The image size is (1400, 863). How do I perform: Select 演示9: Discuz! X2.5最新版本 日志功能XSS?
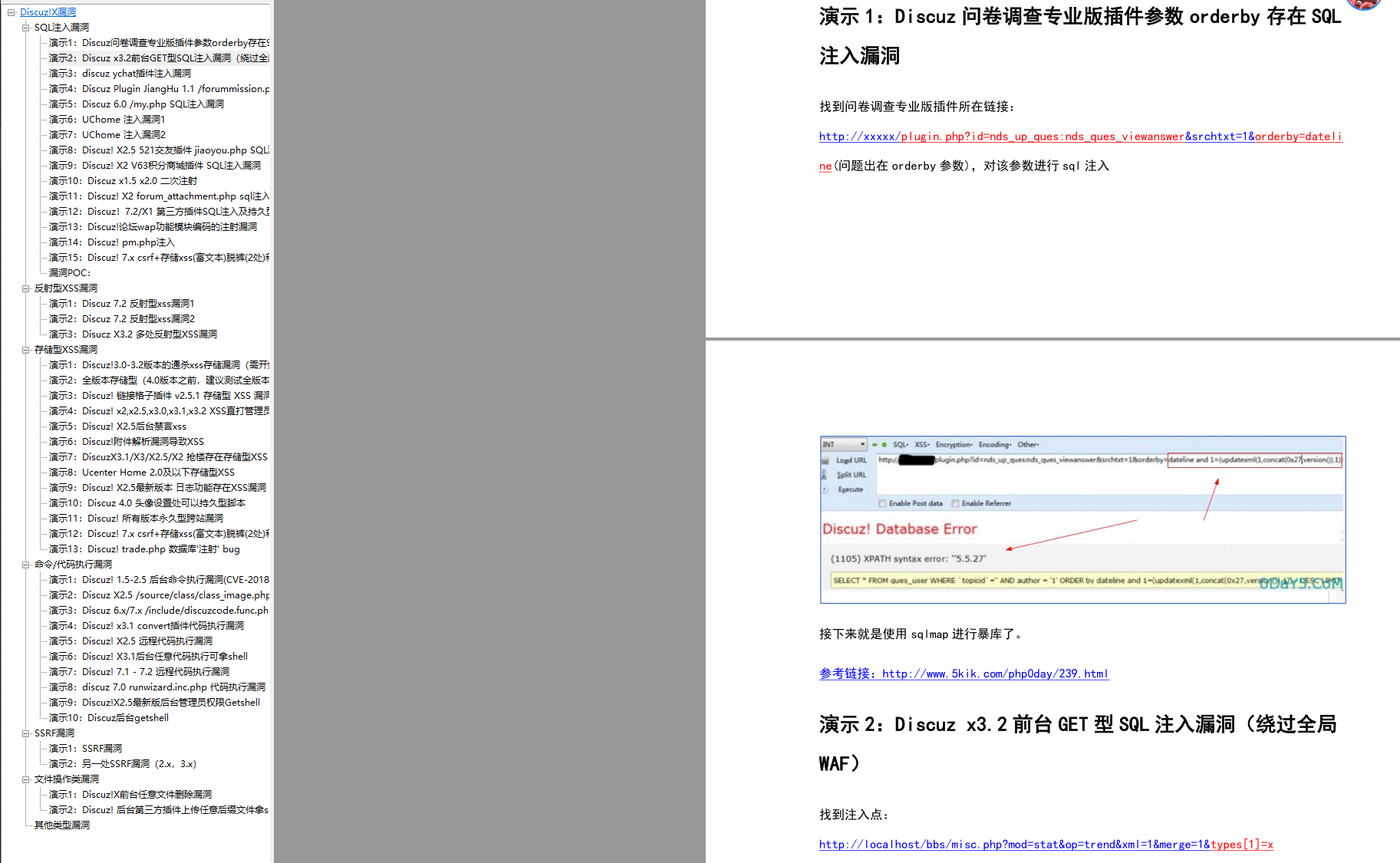(x=157, y=488)
